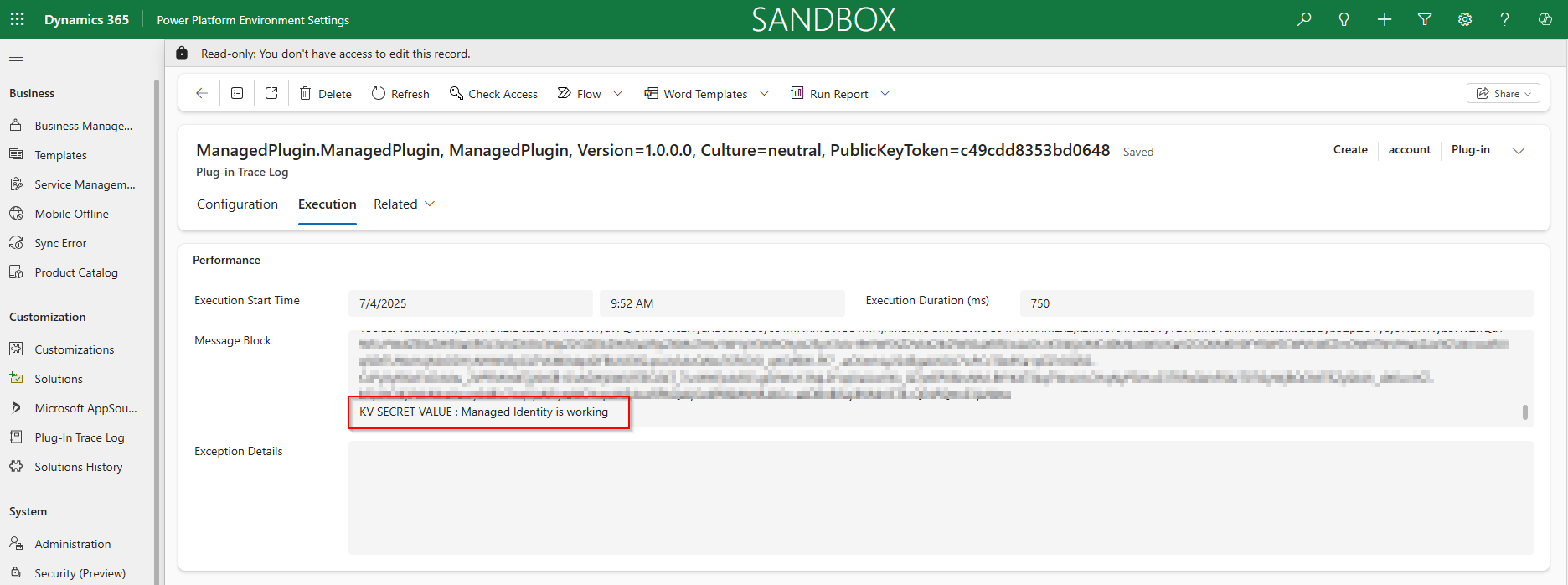Open the lightbulb assistant icon

coord(1344,19)
